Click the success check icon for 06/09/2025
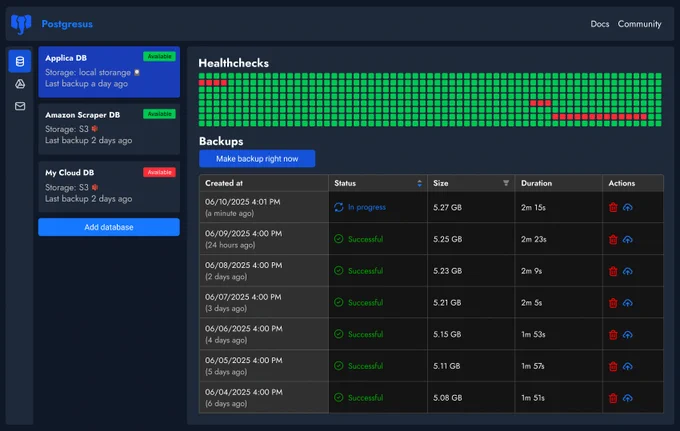 tap(339, 239)
